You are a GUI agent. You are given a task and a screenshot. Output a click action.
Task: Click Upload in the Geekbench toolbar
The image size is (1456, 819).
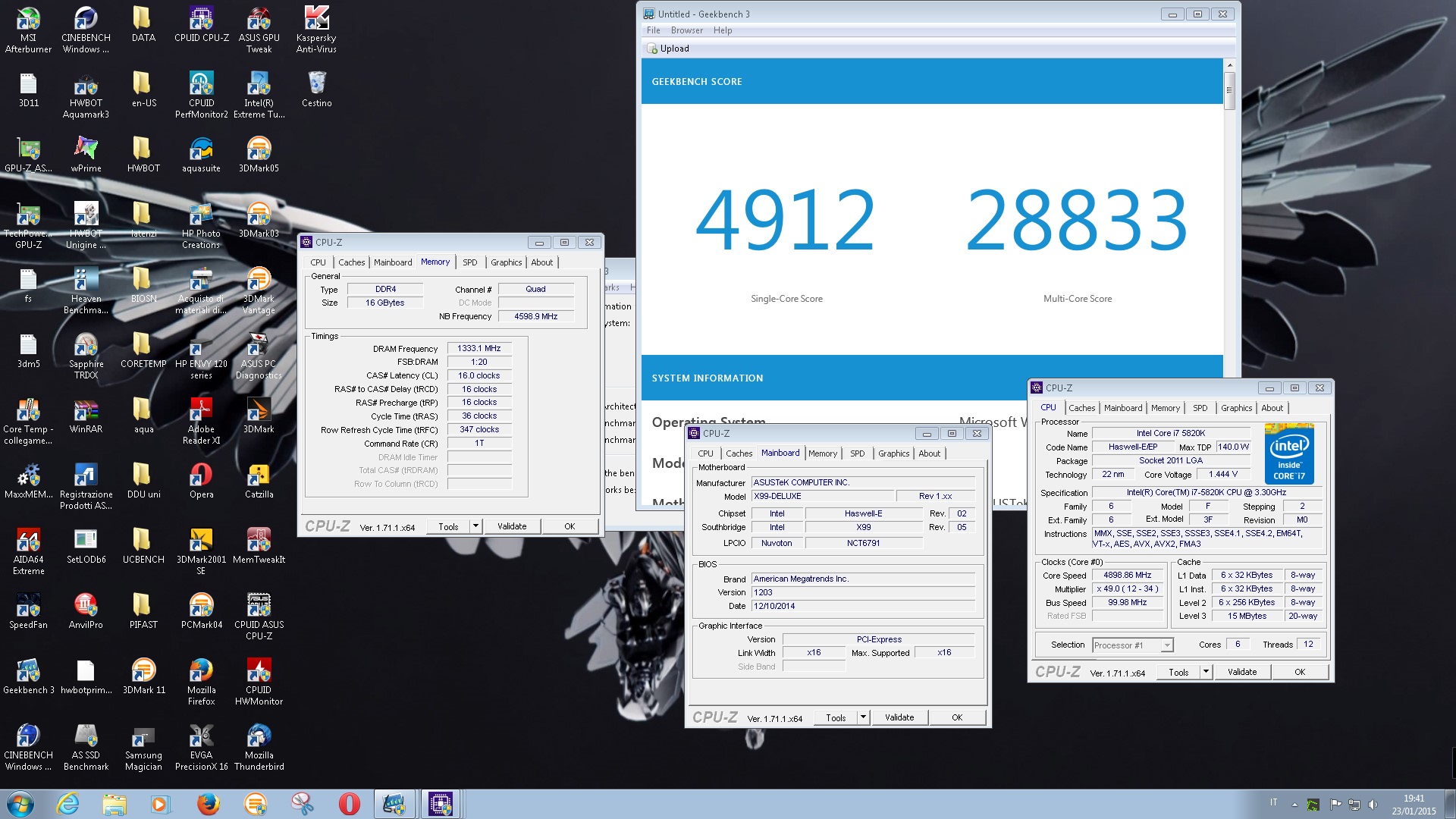pyautogui.click(x=668, y=49)
